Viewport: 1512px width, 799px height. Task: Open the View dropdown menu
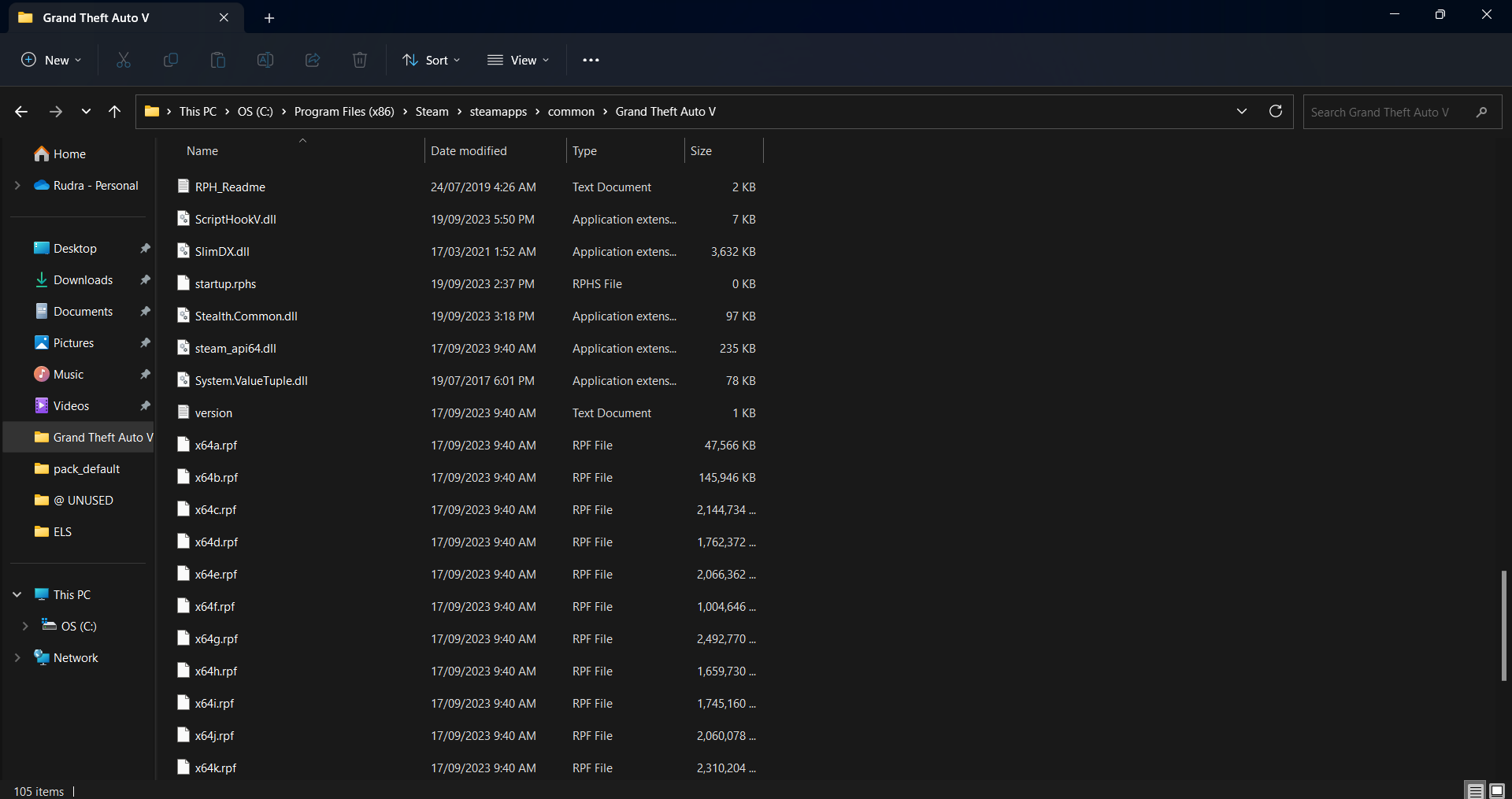[518, 60]
